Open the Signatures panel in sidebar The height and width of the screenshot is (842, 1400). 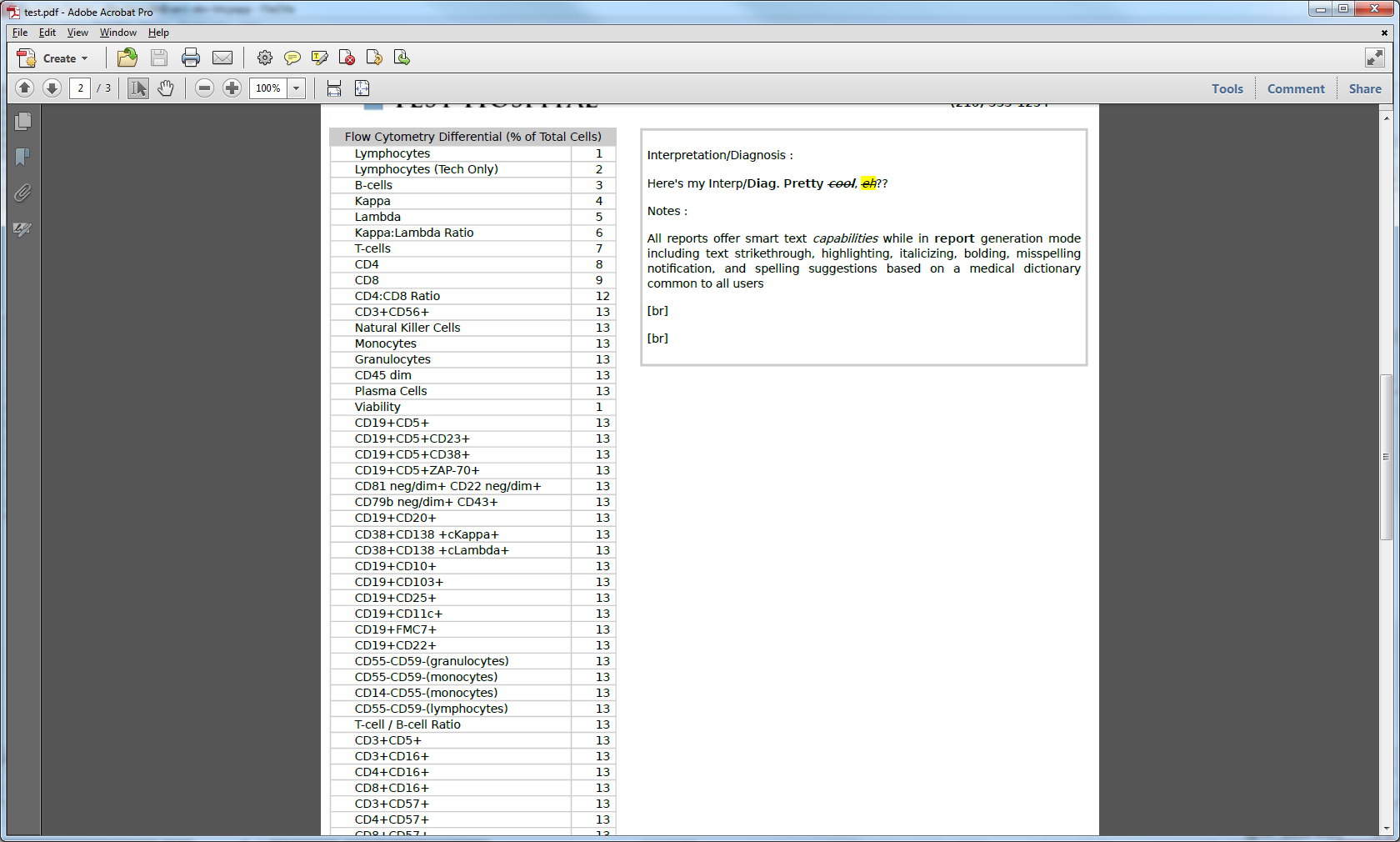pyautogui.click(x=22, y=229)
